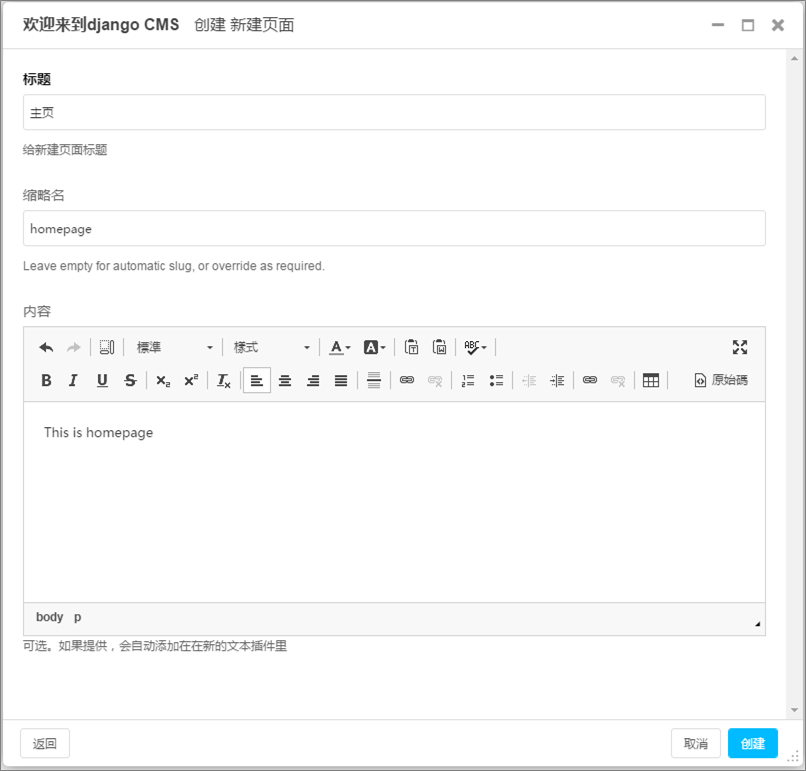Viewport: 806px width, 771px height.
Task: Click the scrollbar up arrow
Action: tap(795, 59)
